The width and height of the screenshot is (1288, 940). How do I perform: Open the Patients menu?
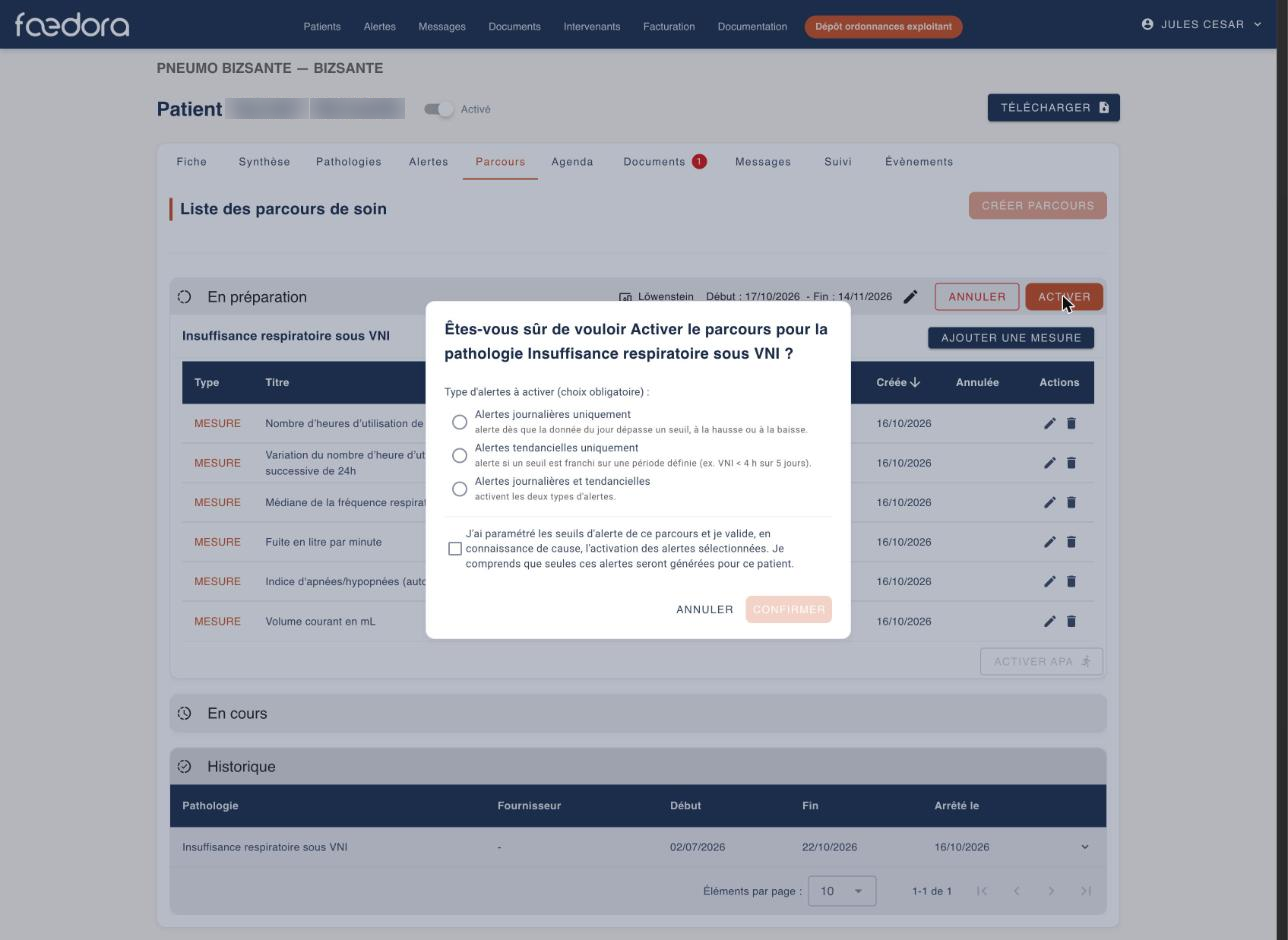[x=322, y=26]
